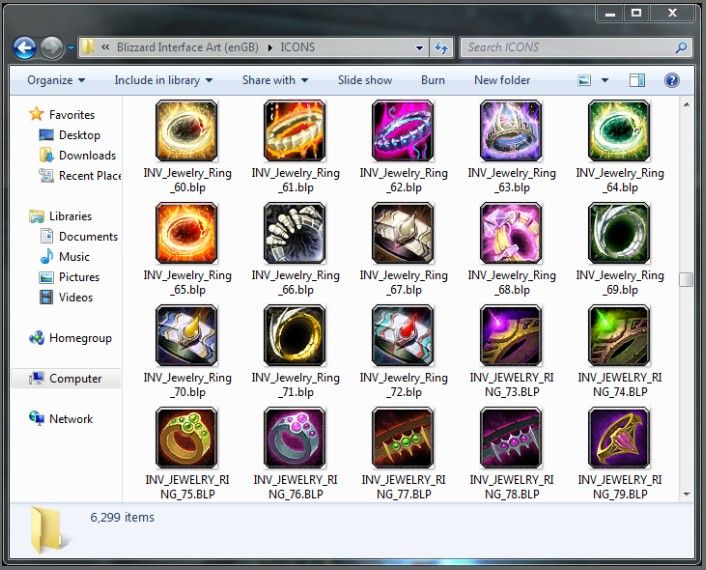Click the vertical scrollbar thumb

point(686,279)
